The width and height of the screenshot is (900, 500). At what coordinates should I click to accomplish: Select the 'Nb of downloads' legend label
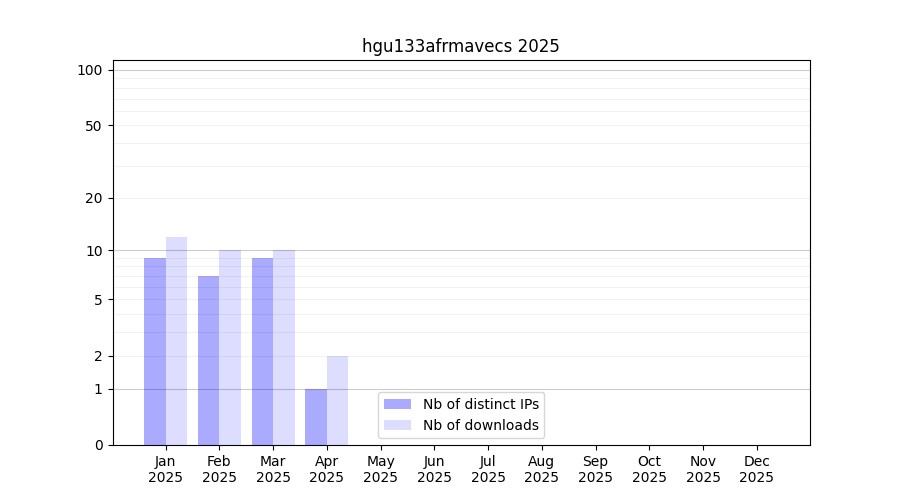point(480,425)
